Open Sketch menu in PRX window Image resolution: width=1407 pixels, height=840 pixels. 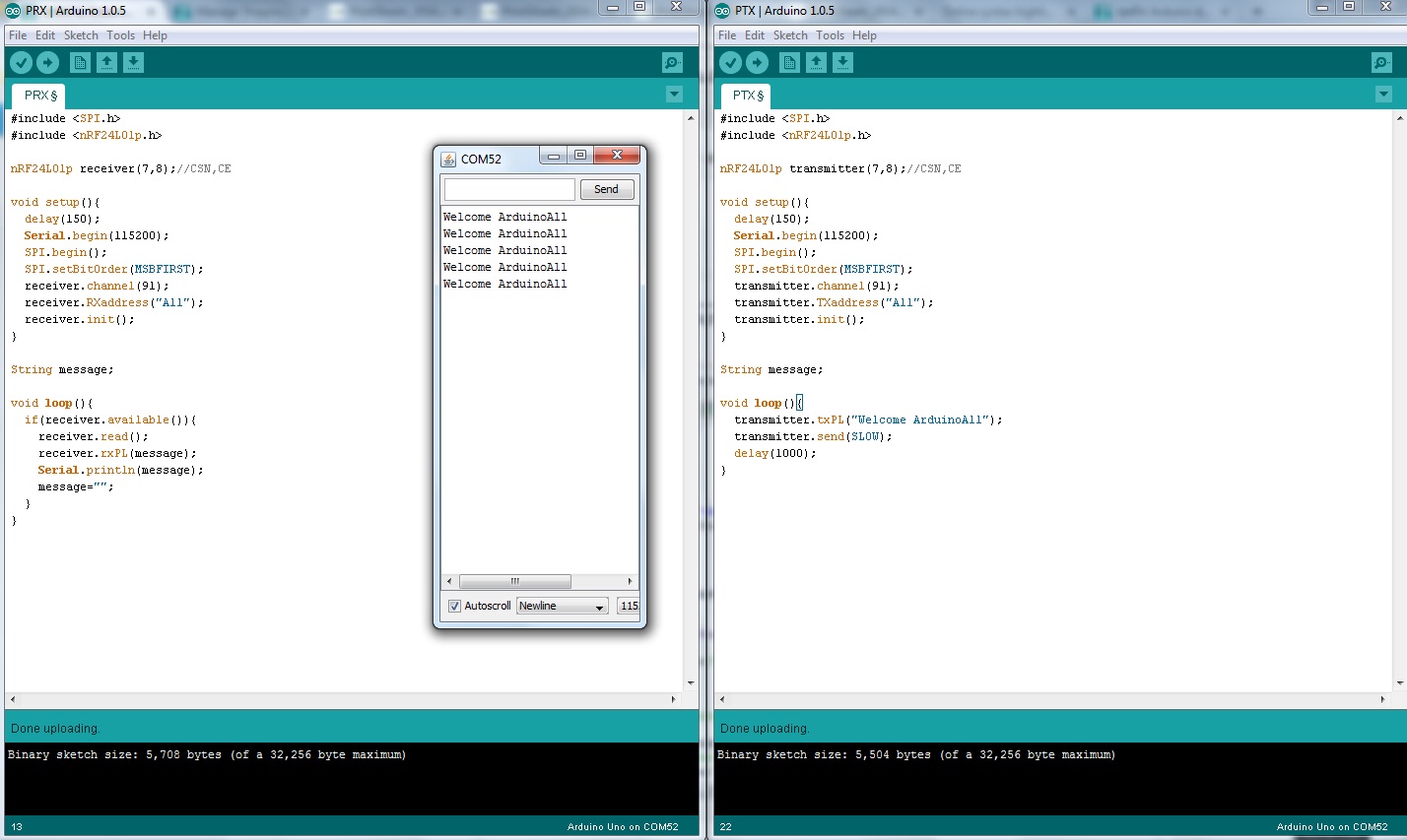[81, 35]
